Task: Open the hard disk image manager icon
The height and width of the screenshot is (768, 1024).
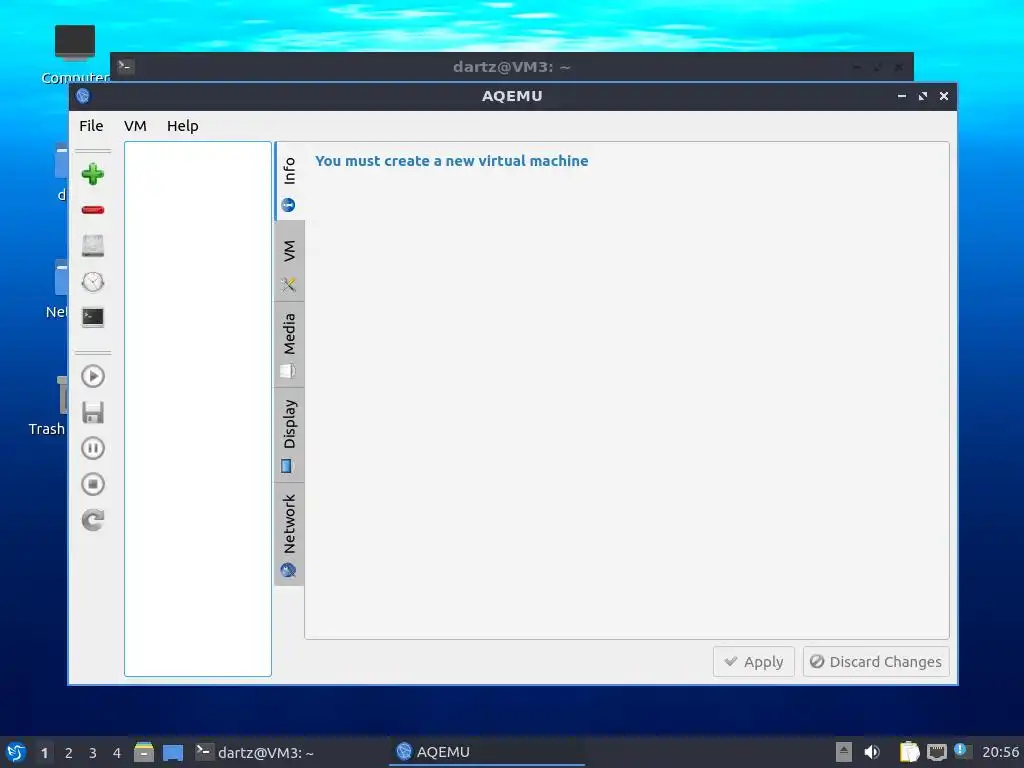Action: (x=93, y=246)
